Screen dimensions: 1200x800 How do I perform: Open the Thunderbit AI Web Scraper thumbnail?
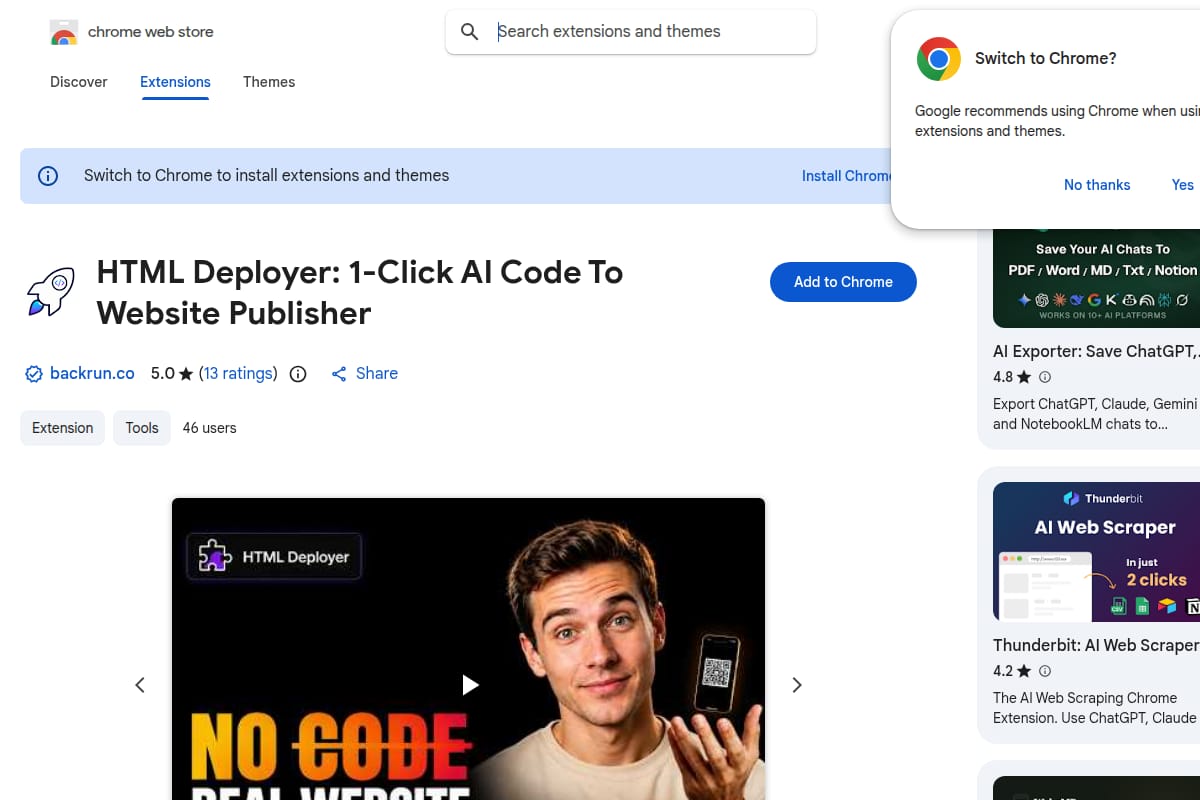[x=1096, y=552]
